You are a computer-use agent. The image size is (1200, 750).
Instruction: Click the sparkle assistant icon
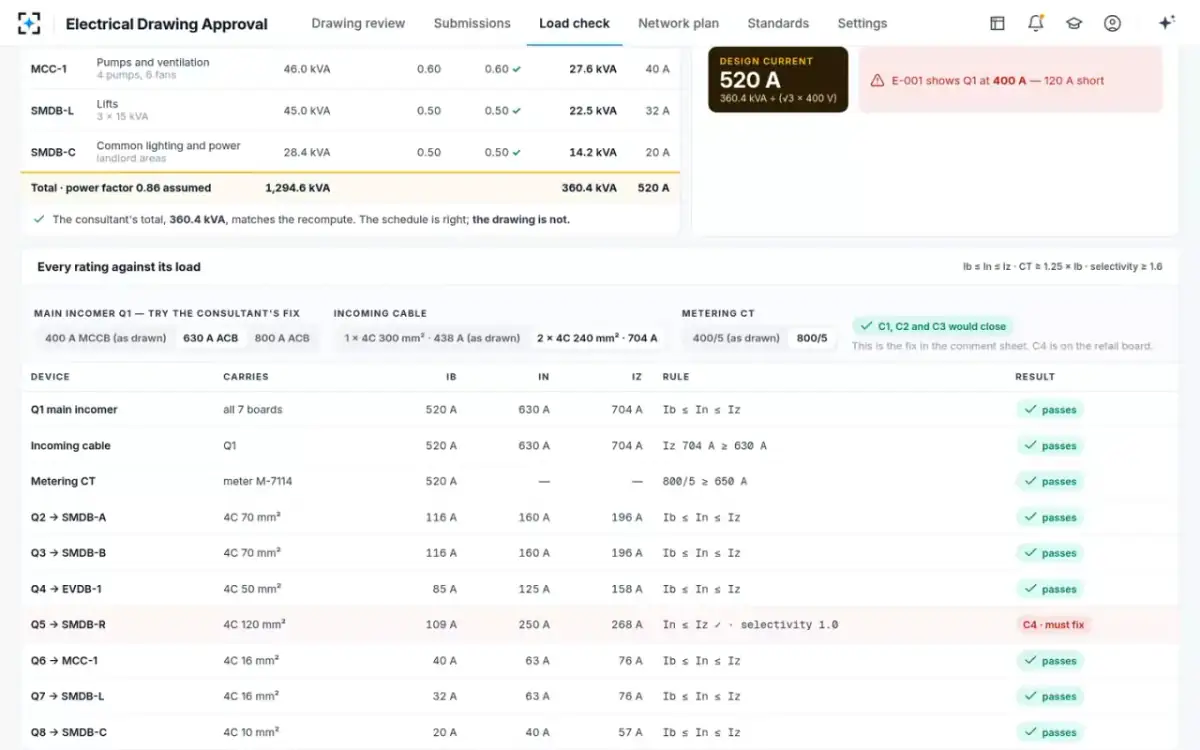(1166, 23)
